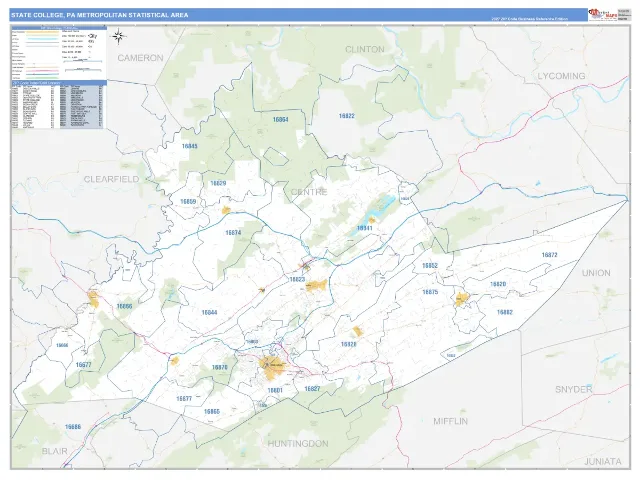The height and width of the screenshot is (480, 640).
Task: Select ZIP code 16864 label
Action: [x=280, y=120]
